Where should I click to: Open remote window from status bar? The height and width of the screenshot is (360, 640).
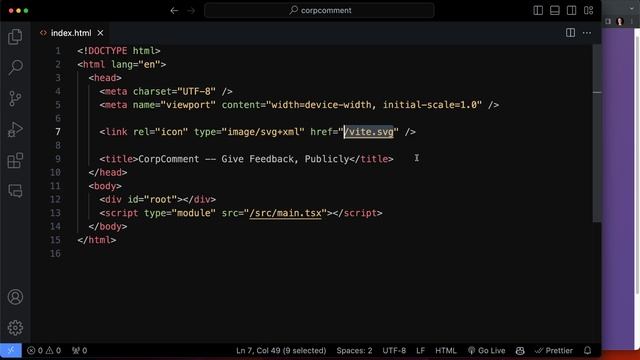[11, 350]
